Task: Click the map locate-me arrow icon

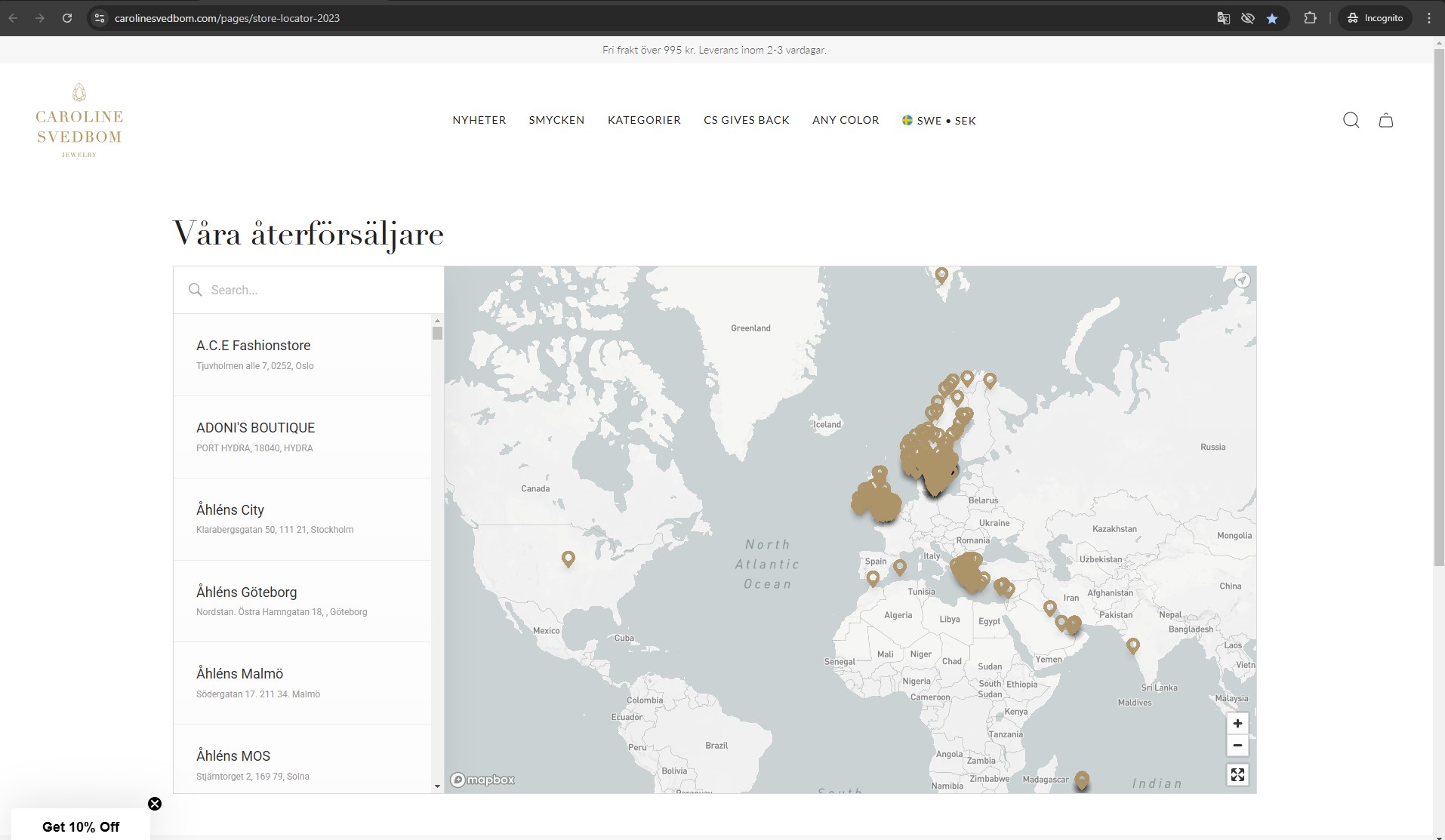Action: pos(1242,280)
